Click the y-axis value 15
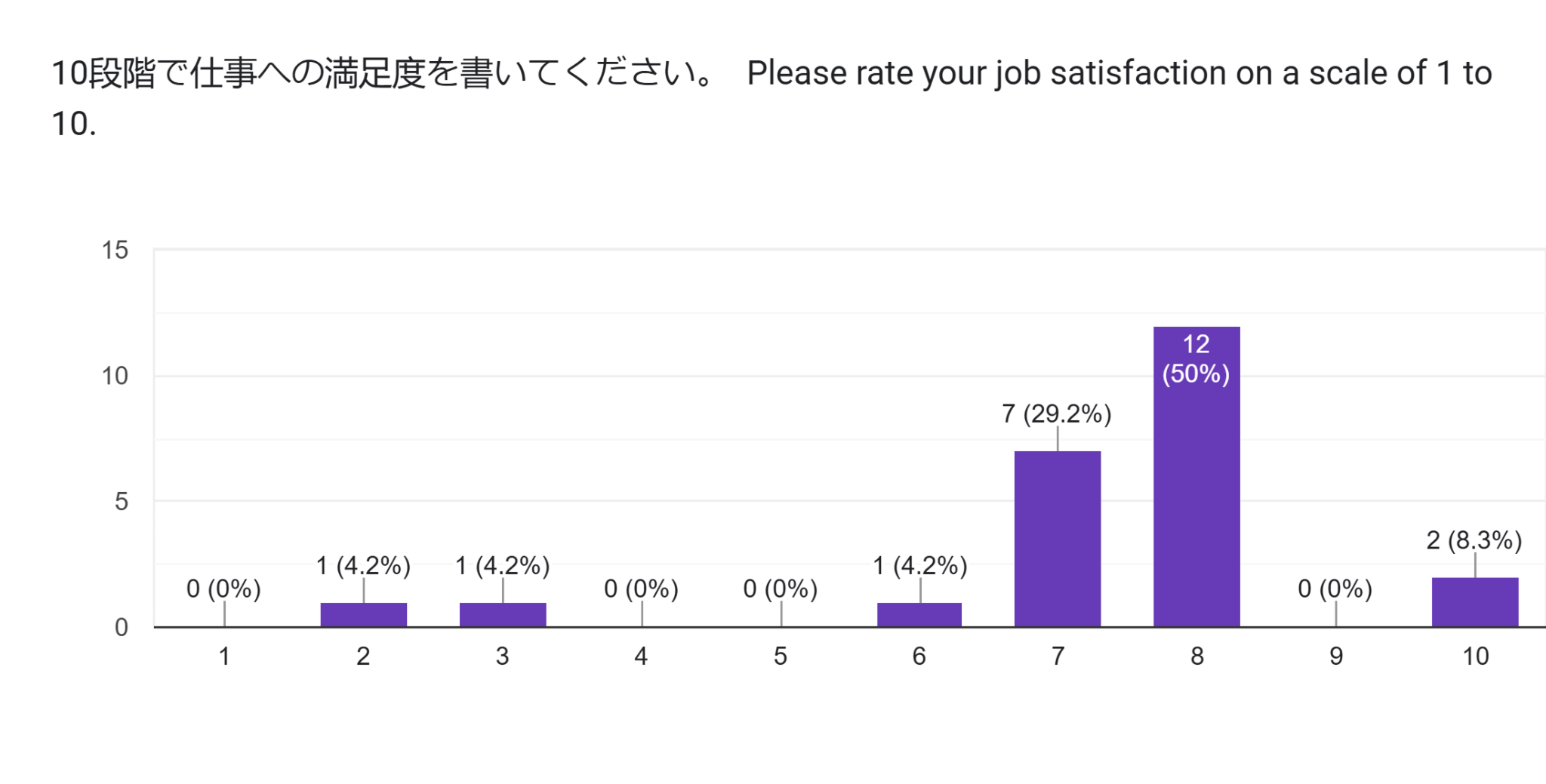 click(x=115, y=251)
